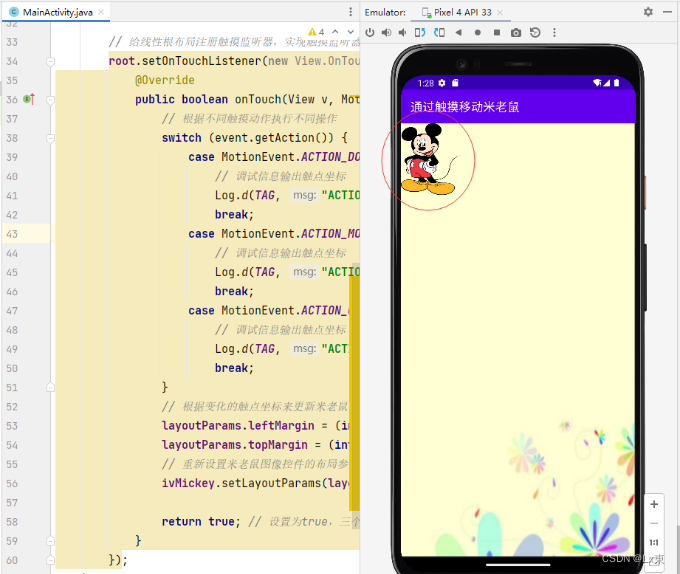Lower emulator volume with the volume down icon
Screen dimensions: 680x574
coord(402,33)
